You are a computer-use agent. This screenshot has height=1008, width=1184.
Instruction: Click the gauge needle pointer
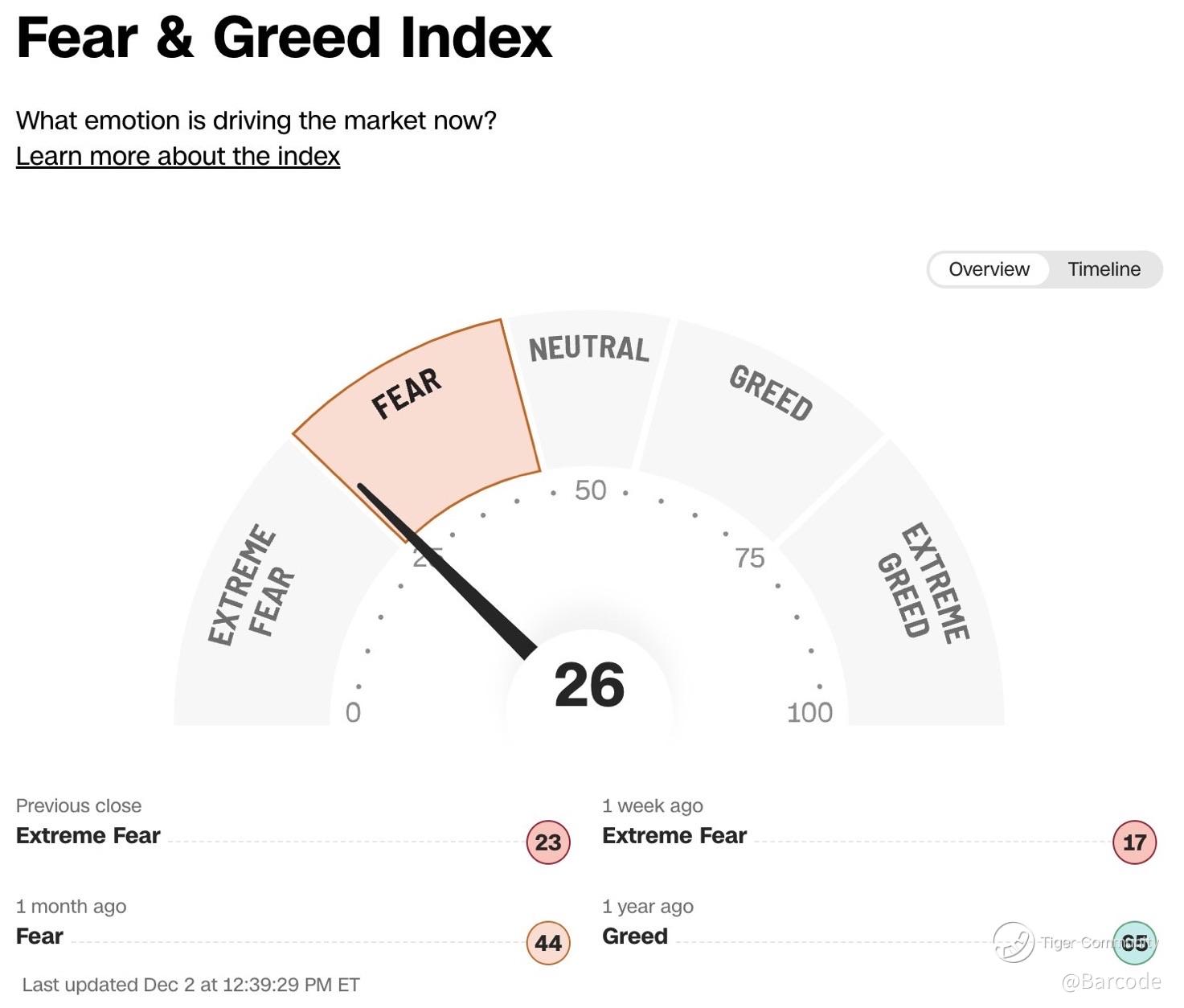tap(447, 572)
